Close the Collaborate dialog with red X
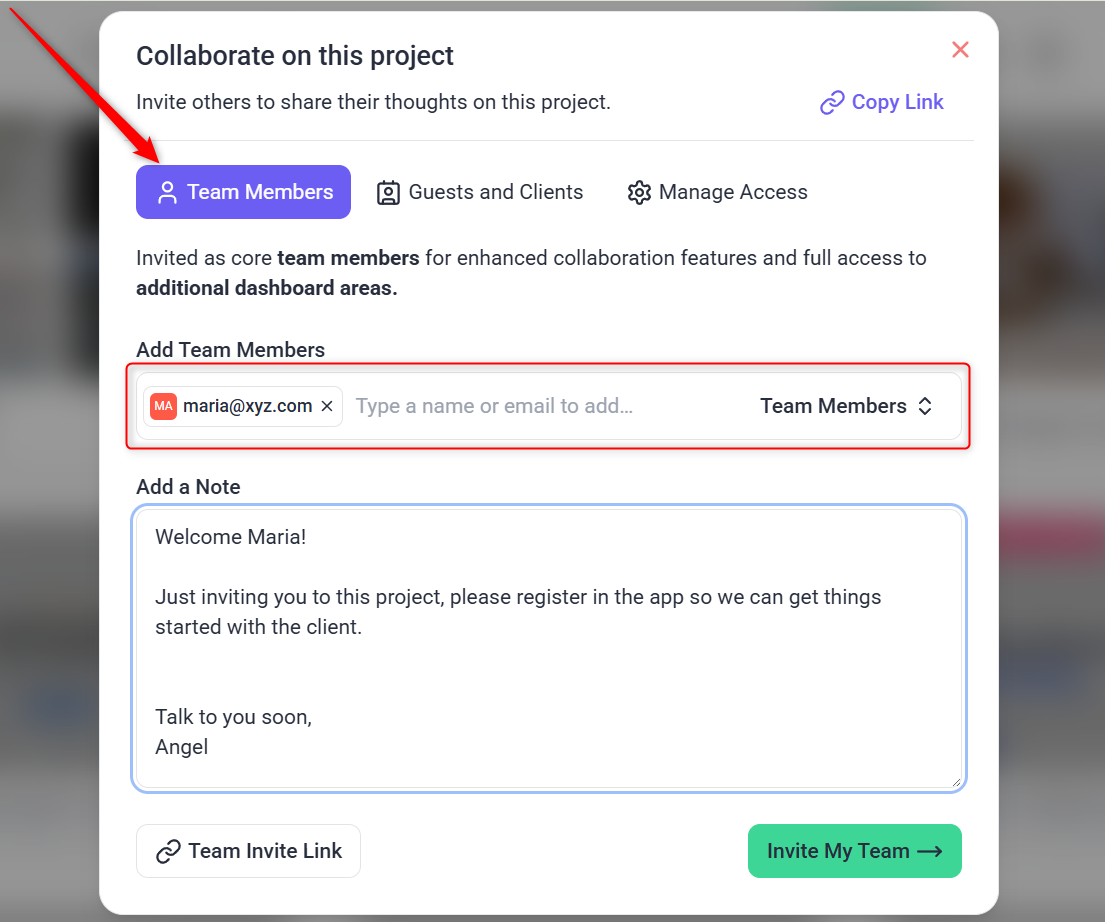 960,50
